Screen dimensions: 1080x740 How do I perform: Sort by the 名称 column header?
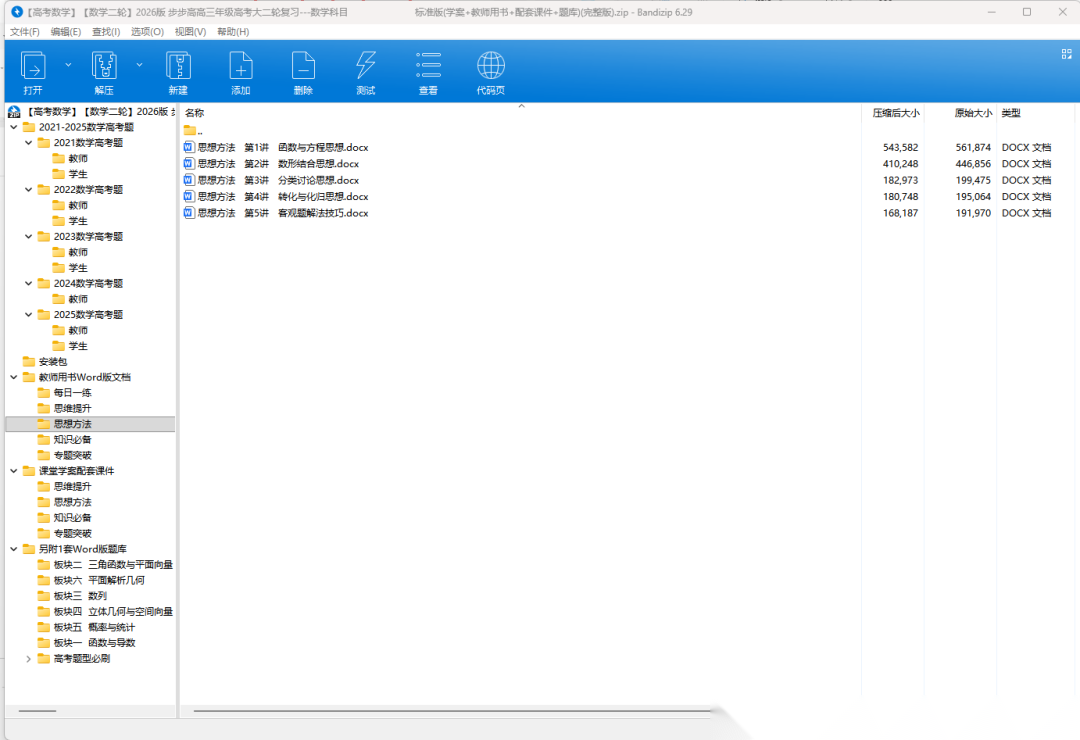[x=195, y=113]
